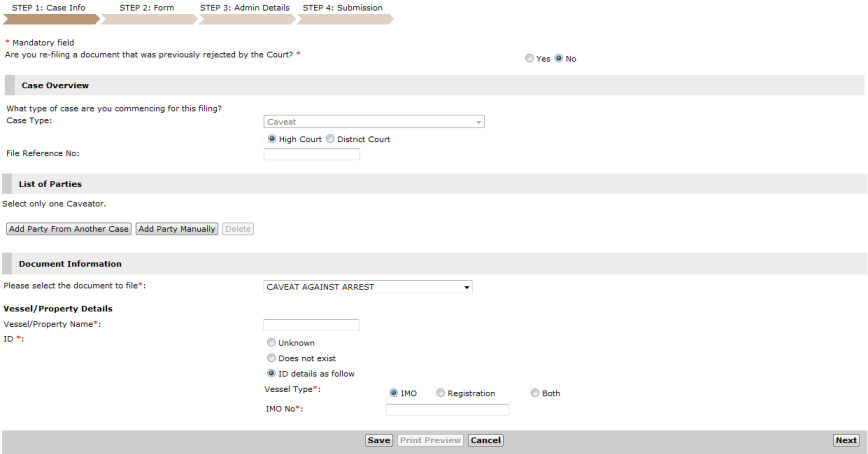Click Add Party From Another Case
This screenshot has width=868, height=454.
coord(69,229)
